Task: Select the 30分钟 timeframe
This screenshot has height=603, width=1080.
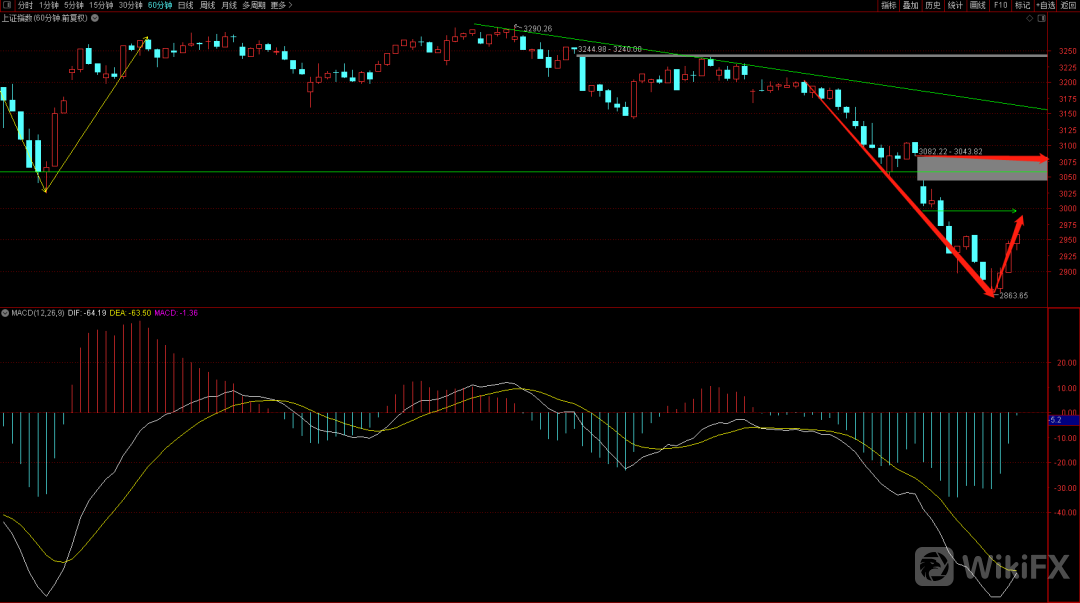Action: [131, 5]
